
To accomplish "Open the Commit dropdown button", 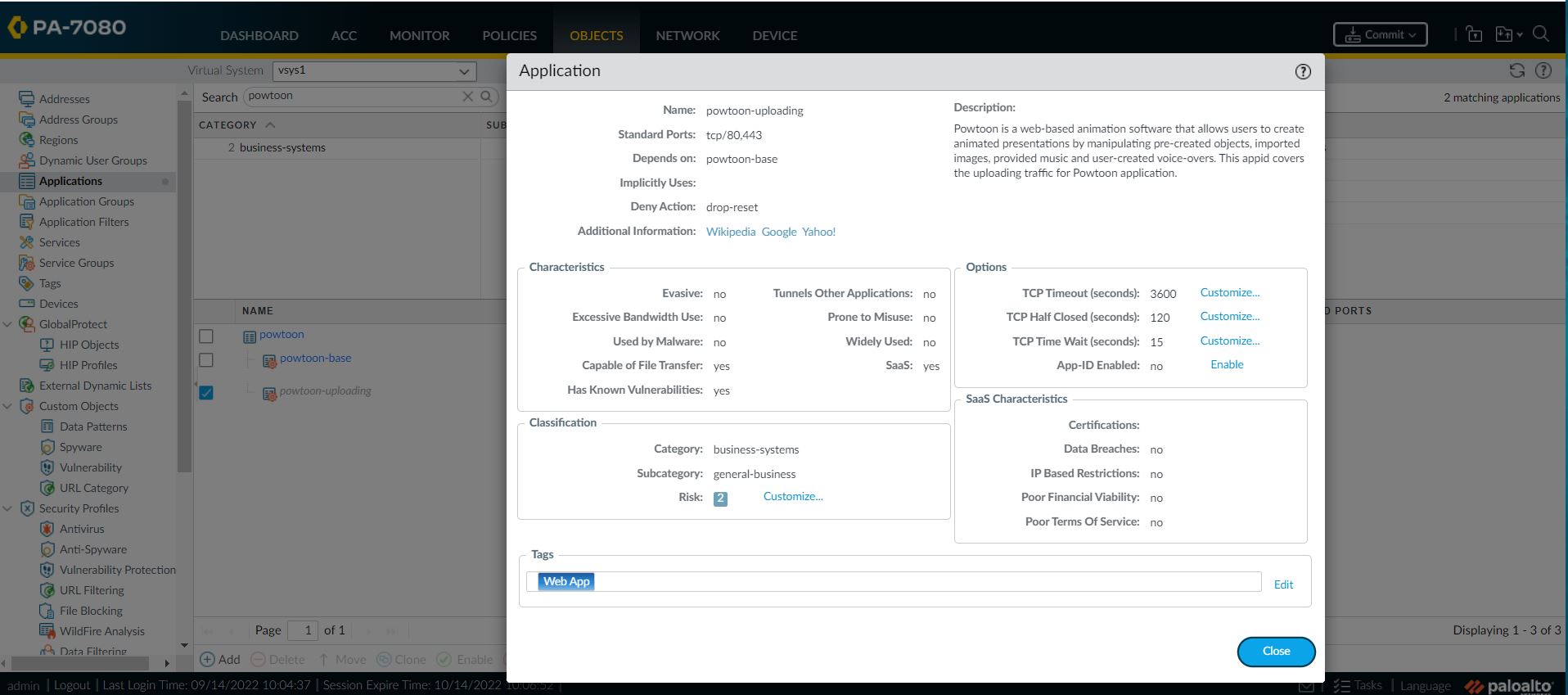I will point(1380,34).
